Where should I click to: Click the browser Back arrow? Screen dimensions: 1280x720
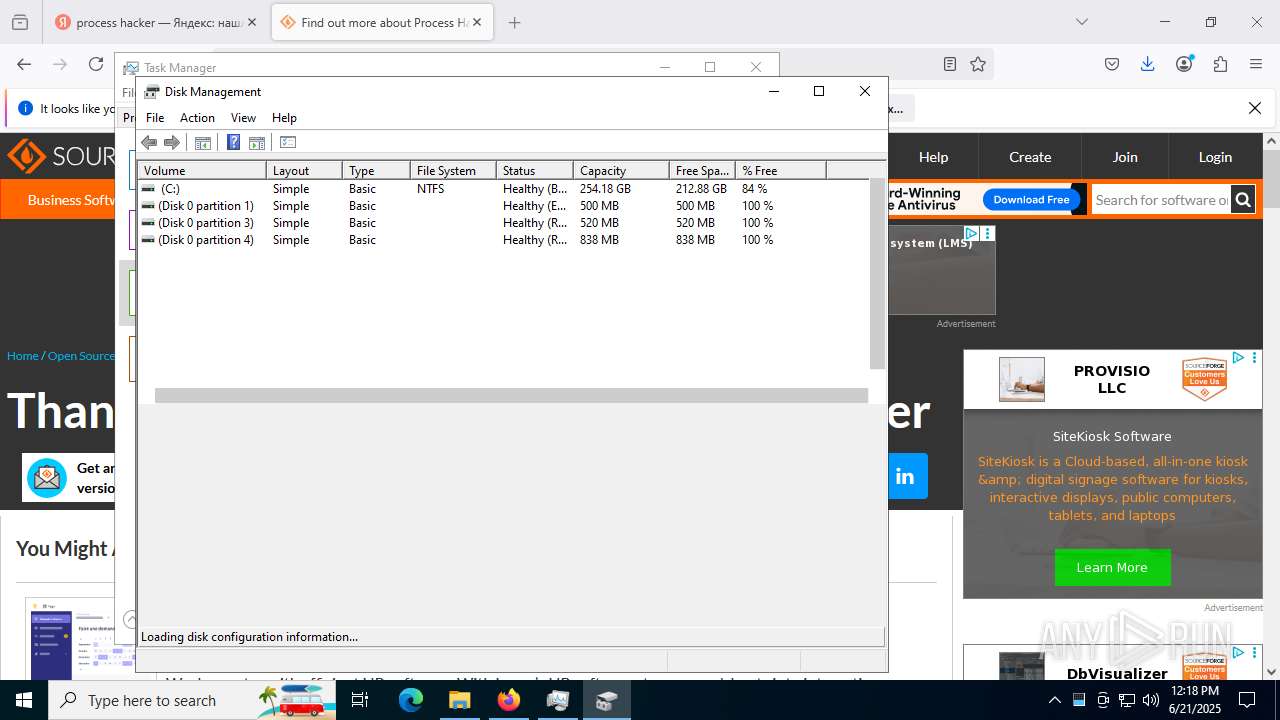(24, 64)
